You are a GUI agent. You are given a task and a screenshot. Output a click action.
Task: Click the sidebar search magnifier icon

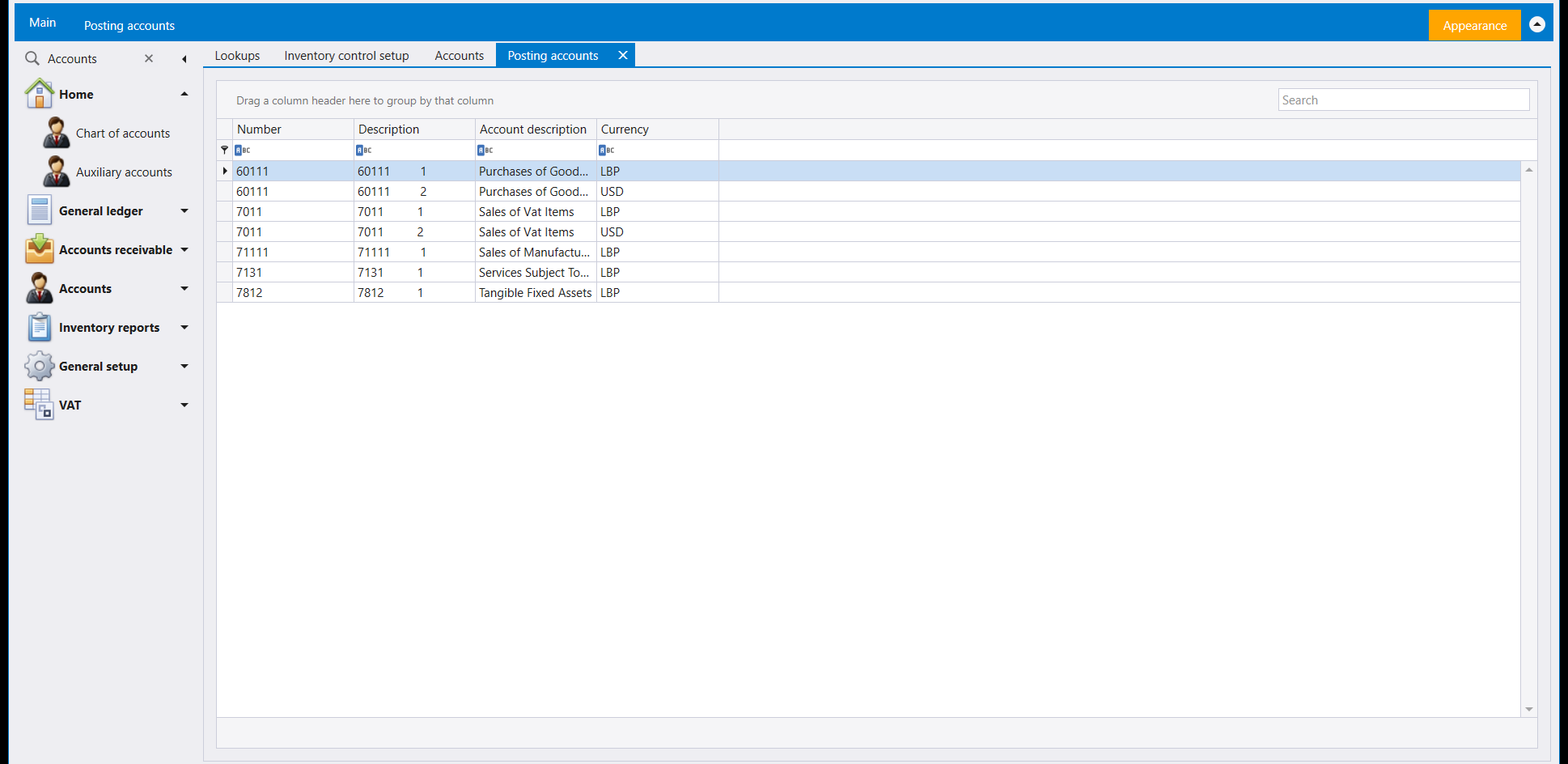pyautogui.click(x=32, y=58)
